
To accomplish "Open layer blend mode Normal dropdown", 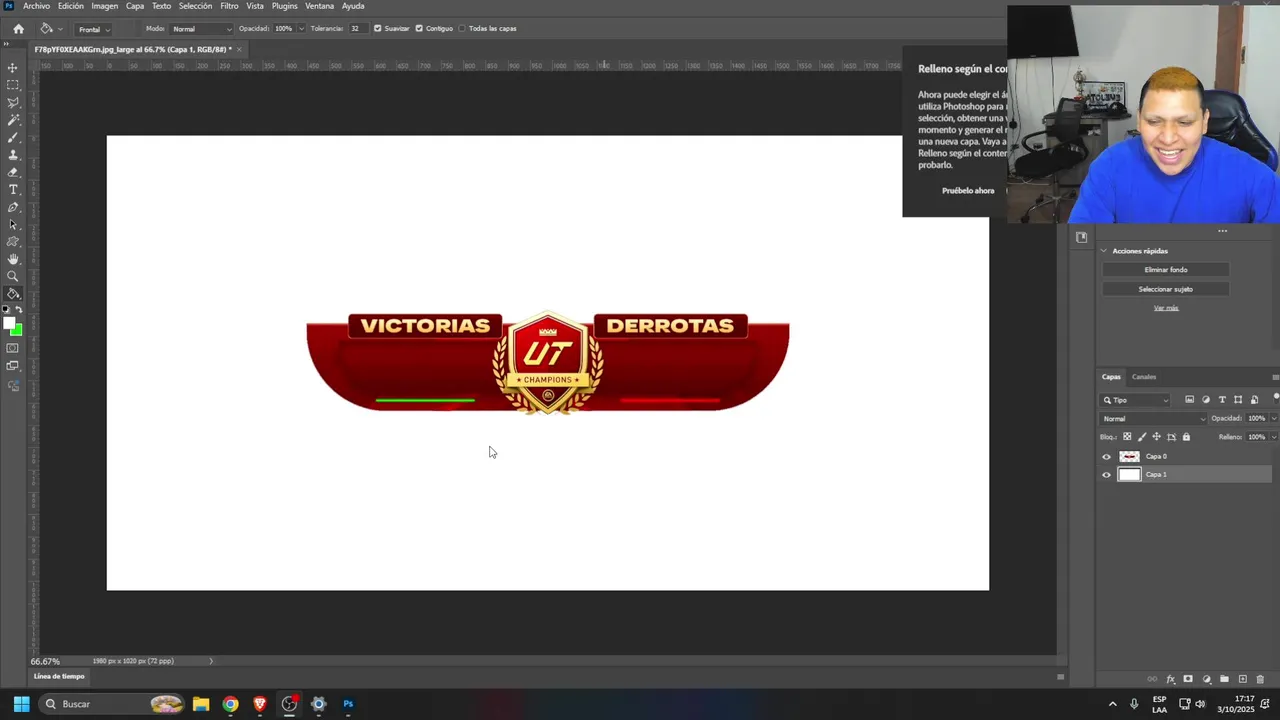I will (x=1153, y=419).
